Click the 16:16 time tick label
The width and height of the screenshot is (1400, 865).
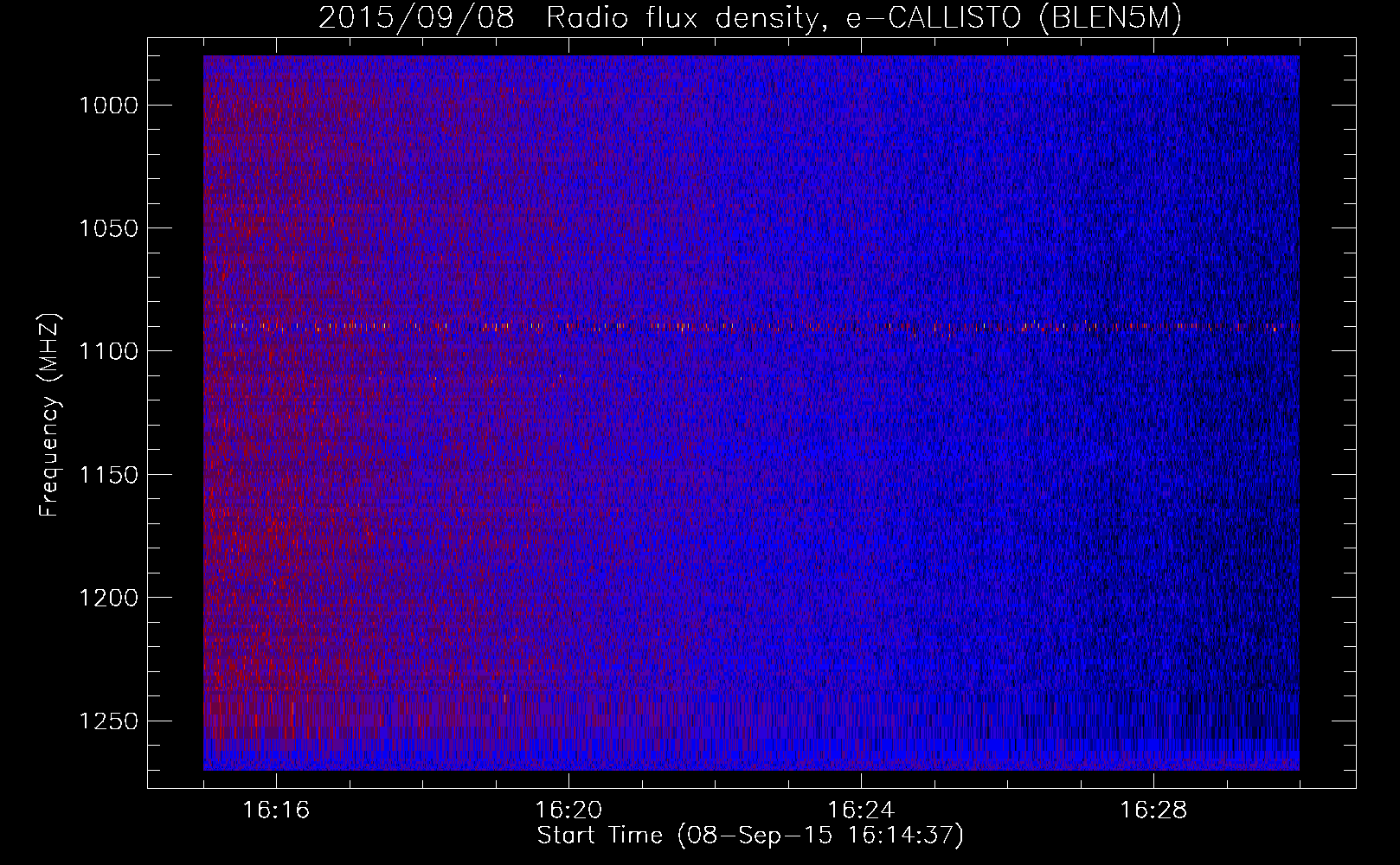(276, 811)
